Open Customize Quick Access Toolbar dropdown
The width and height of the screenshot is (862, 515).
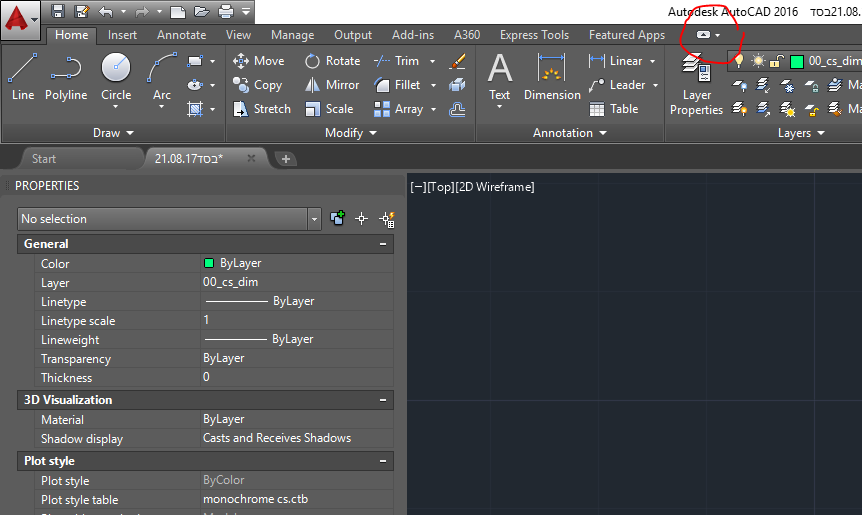pyautogui.click(x=246, y=12)
